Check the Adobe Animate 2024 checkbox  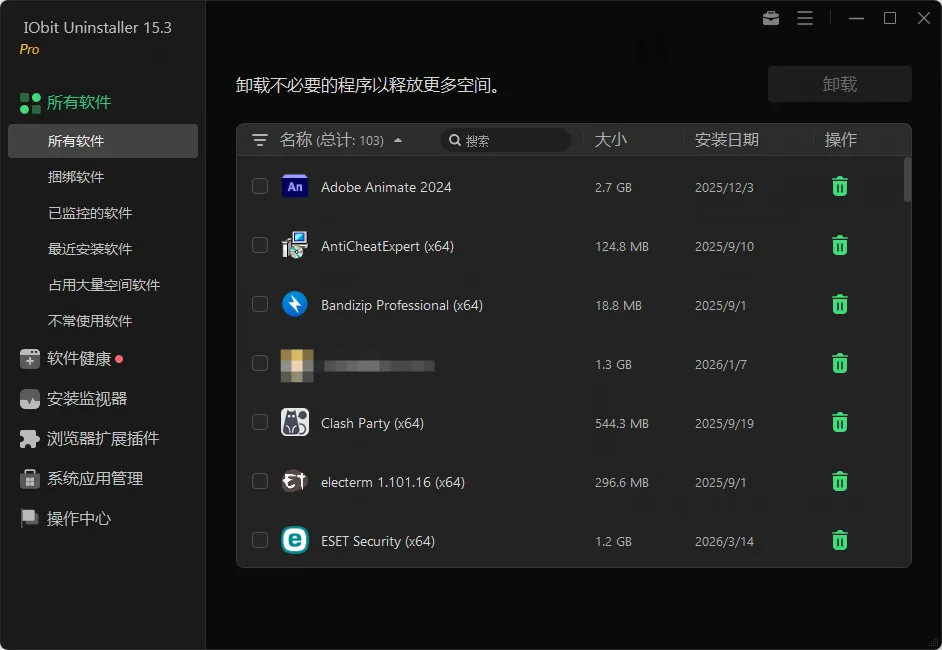pyautogui.click(x=260, y=186)
